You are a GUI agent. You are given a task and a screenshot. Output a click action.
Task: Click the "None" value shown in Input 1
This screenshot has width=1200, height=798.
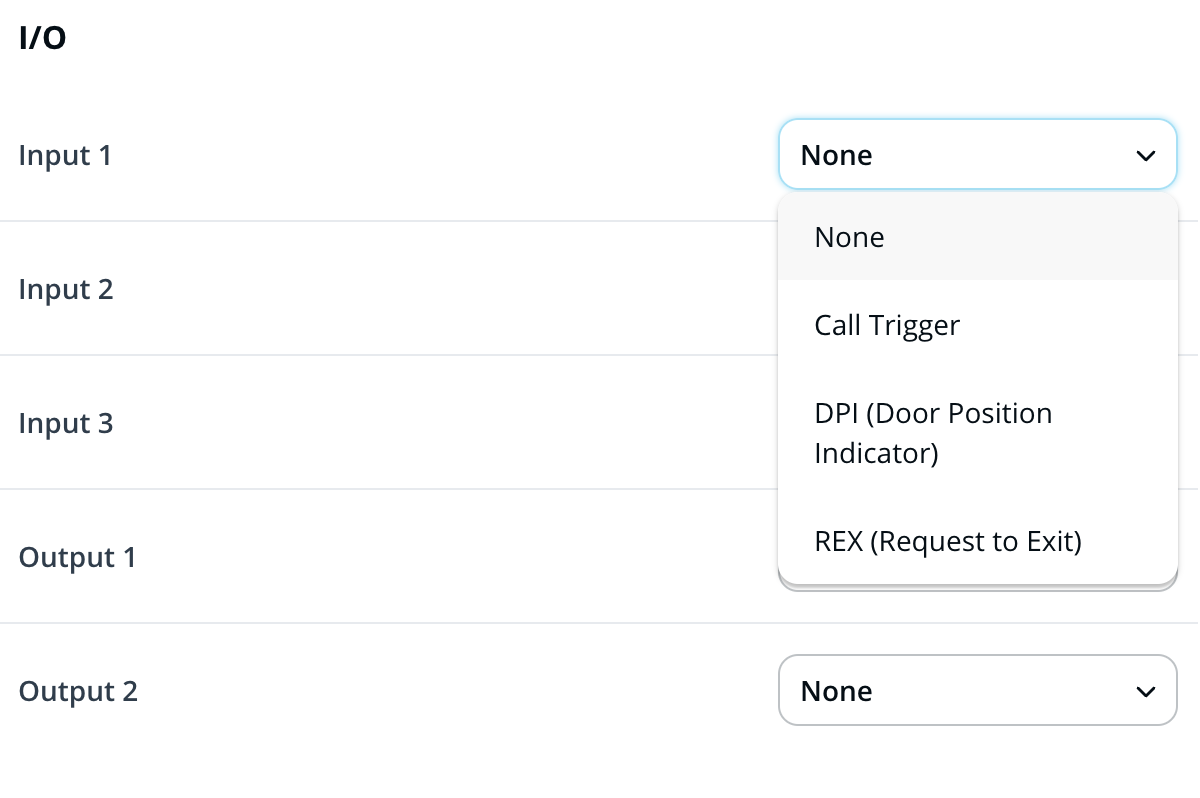click(x=837, y=156)
